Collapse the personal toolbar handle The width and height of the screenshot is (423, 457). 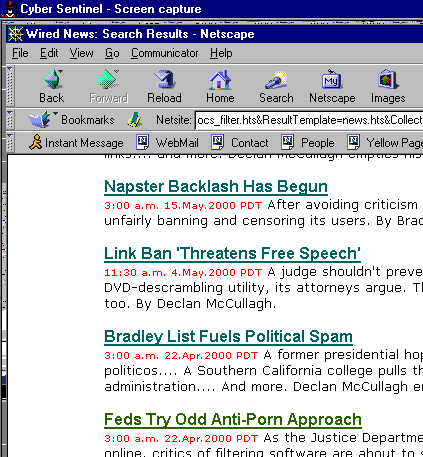10,143
